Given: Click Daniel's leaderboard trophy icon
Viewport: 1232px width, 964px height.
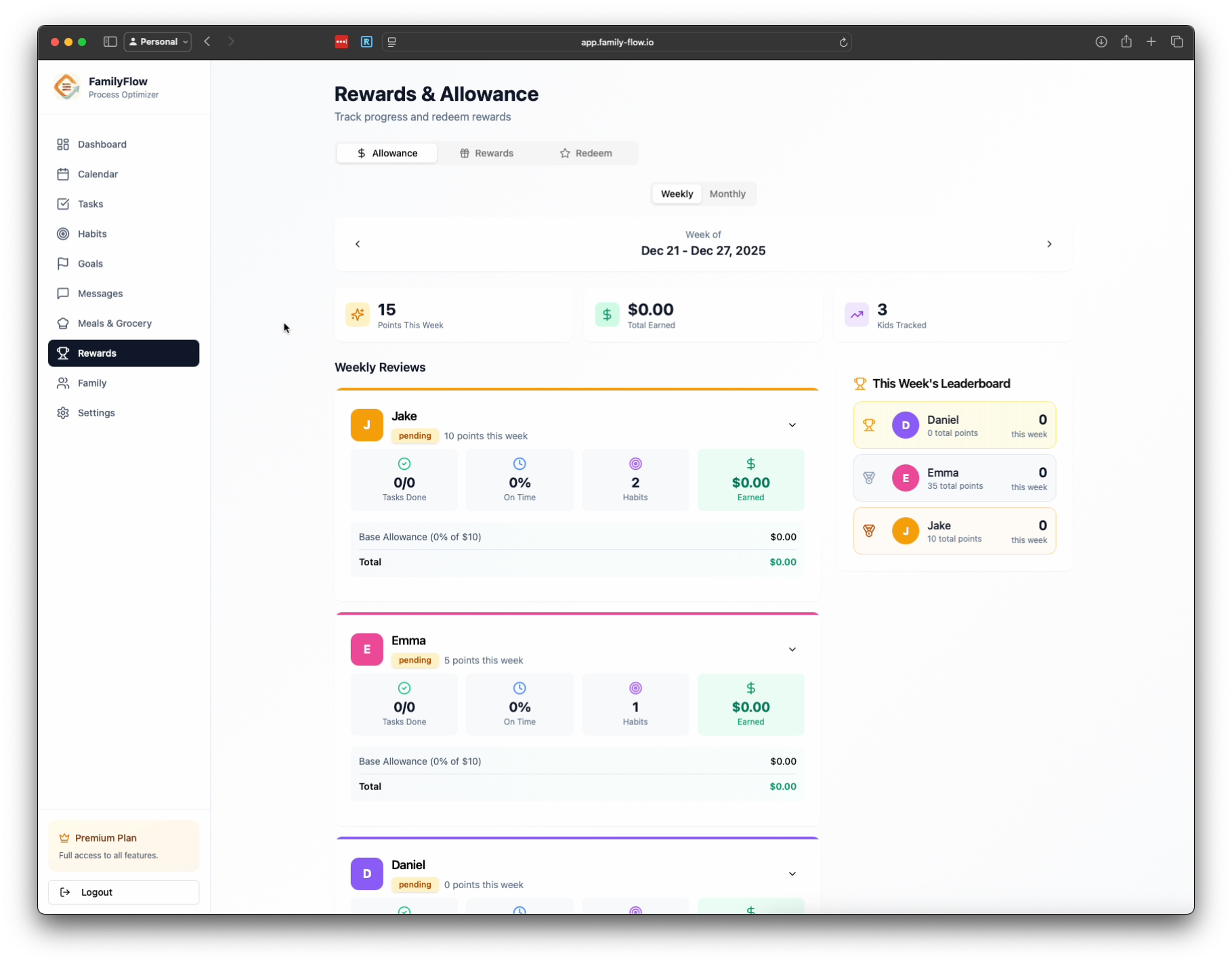Looking at the screenshot, I should 869,425.
